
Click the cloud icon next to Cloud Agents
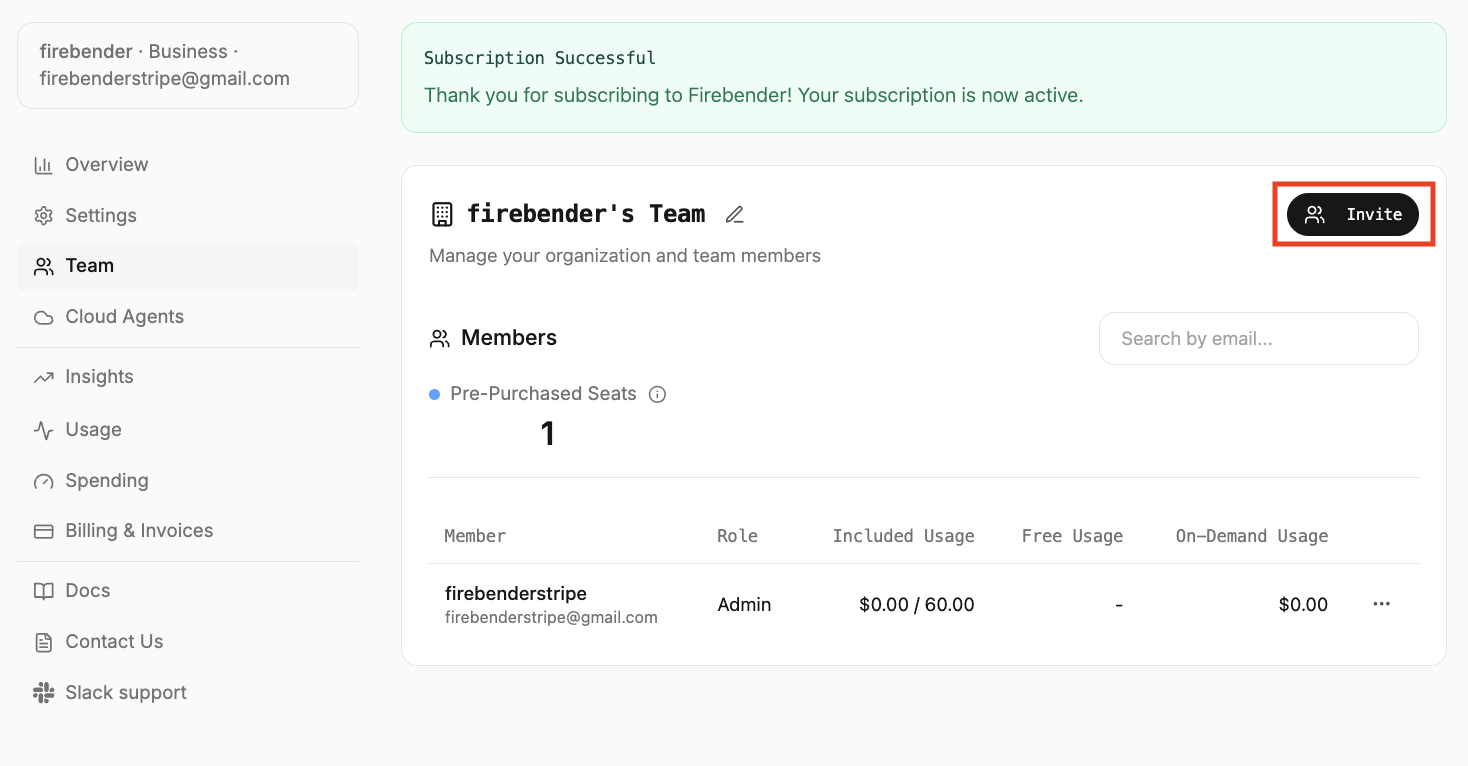(43, 318)
